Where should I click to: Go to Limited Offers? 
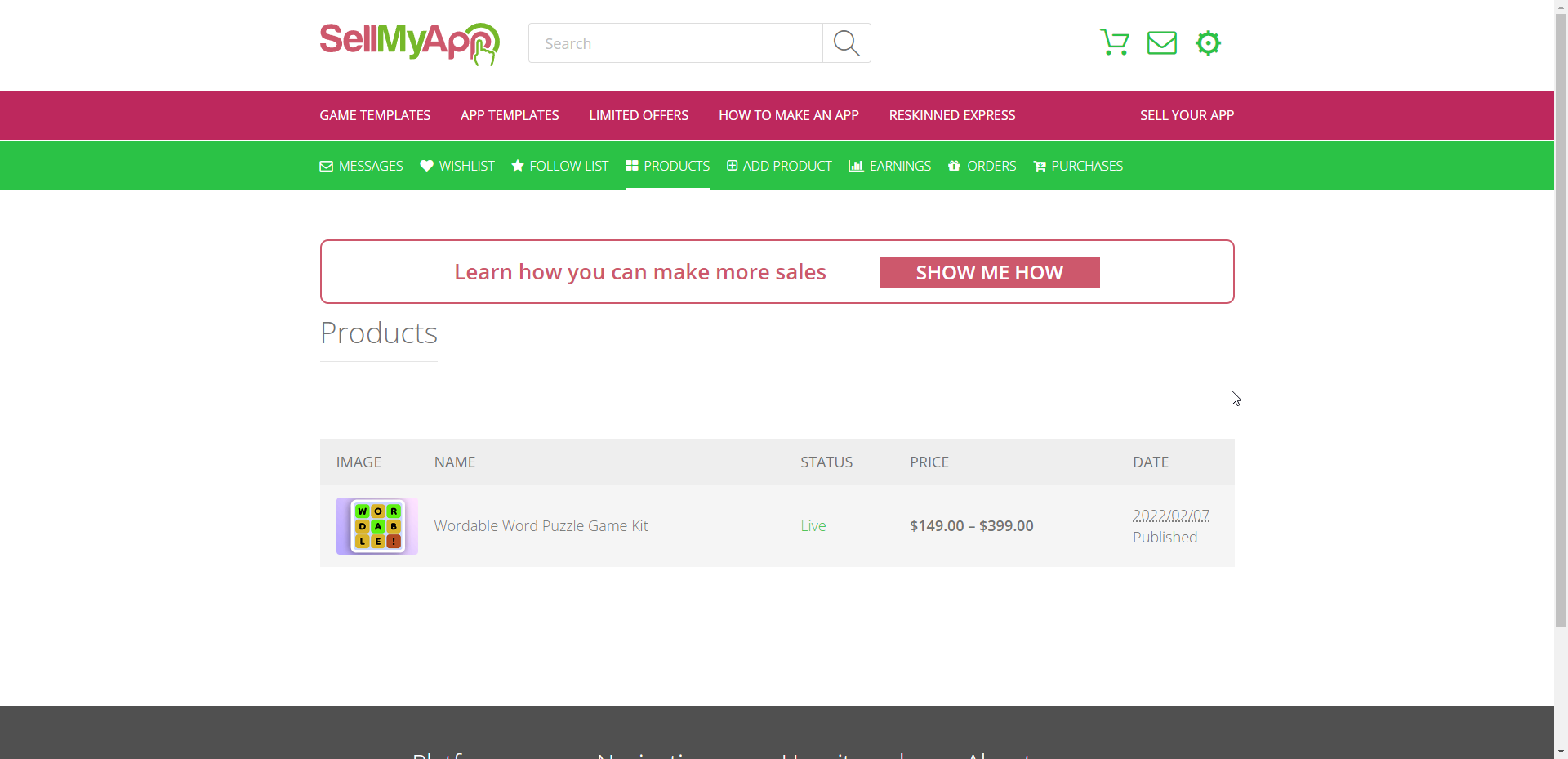[639, 115]
